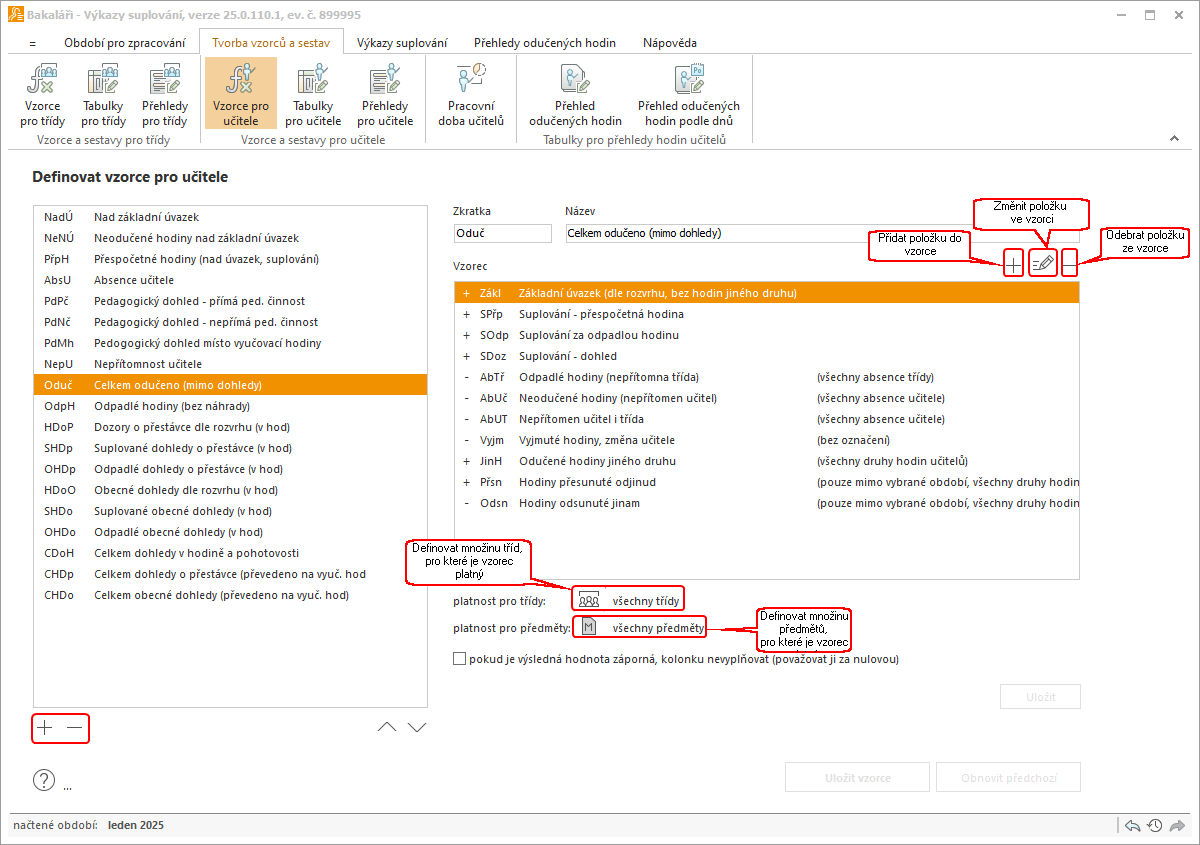
Task: Click the Uložit vzorce button
Action: 858,777
